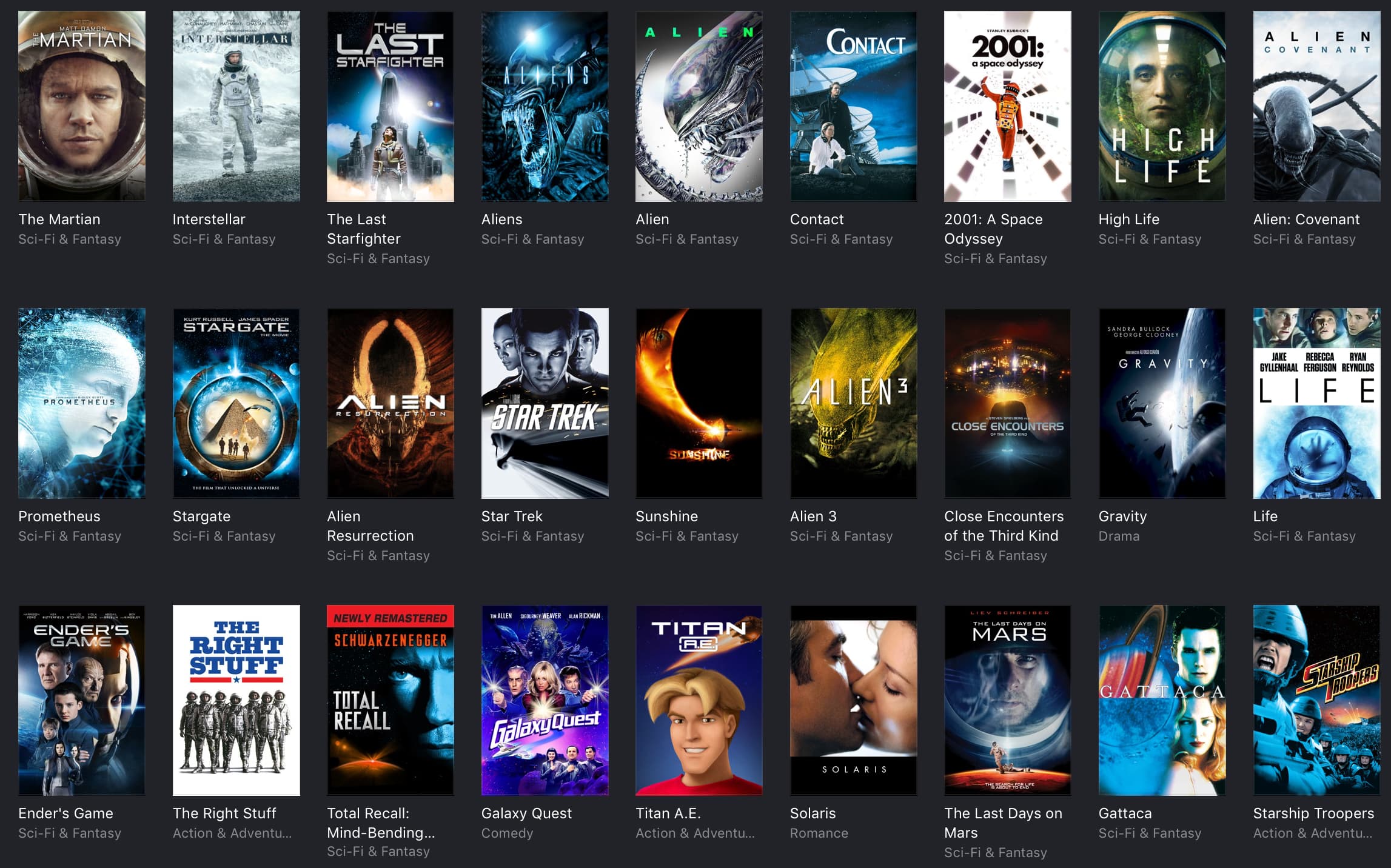Open The Martian movie poster

click(82, 106)
